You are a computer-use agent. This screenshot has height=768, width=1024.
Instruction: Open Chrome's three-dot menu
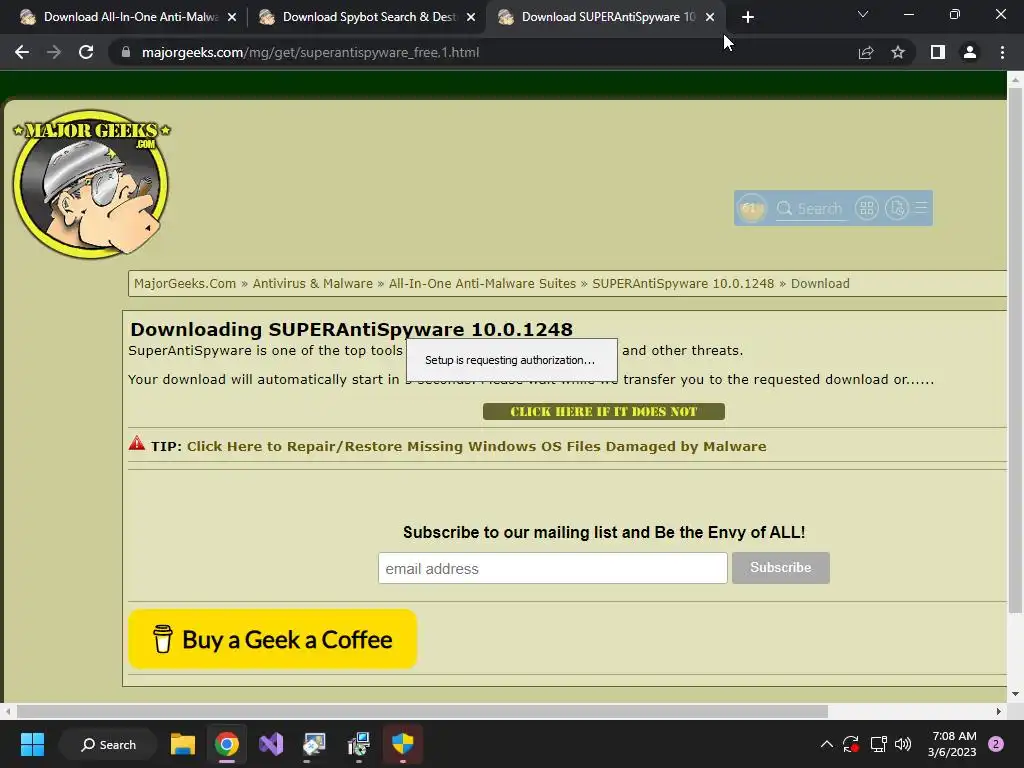[1002, 52]
